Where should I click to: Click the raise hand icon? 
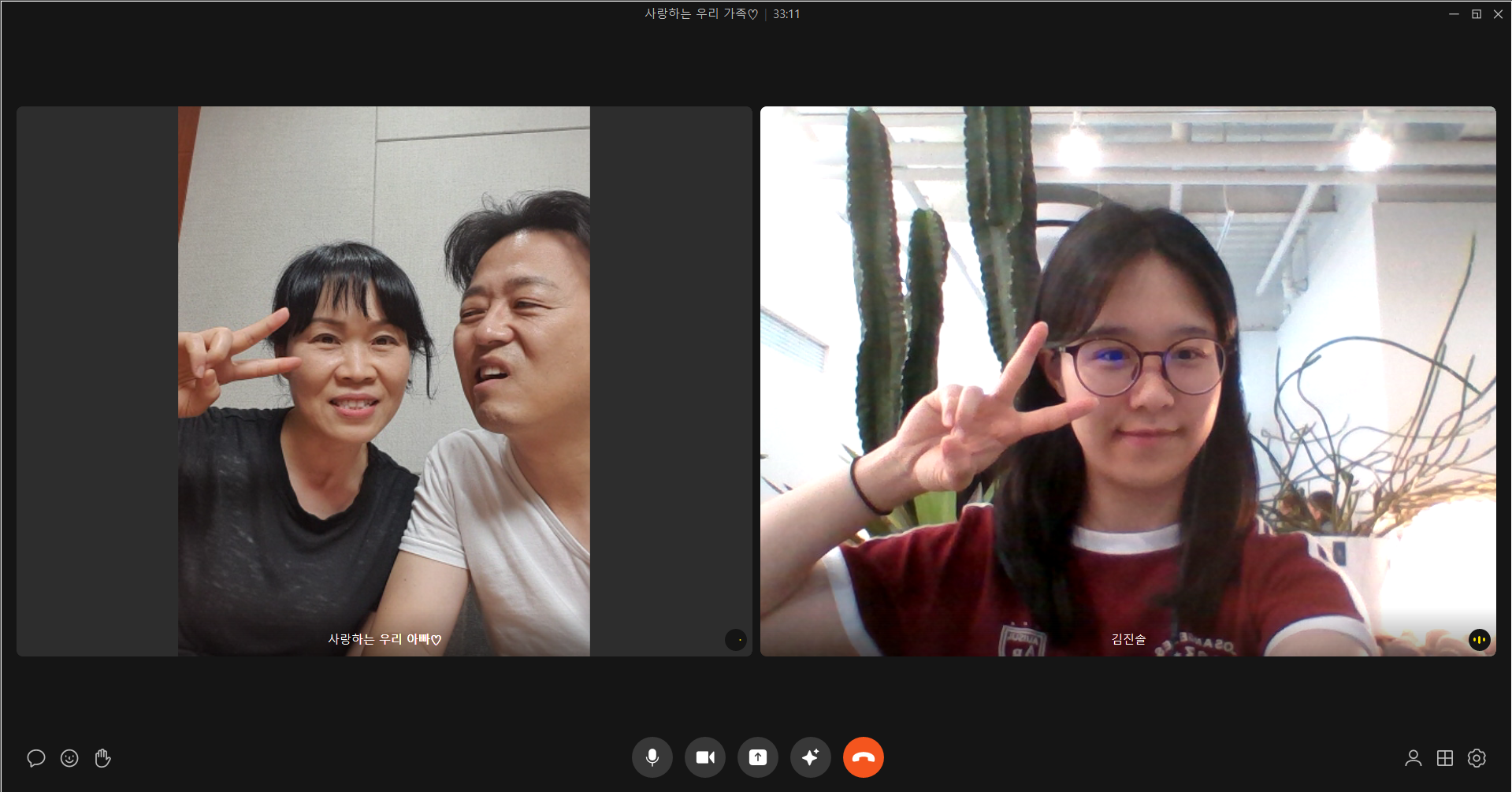(x=102, y=758)
